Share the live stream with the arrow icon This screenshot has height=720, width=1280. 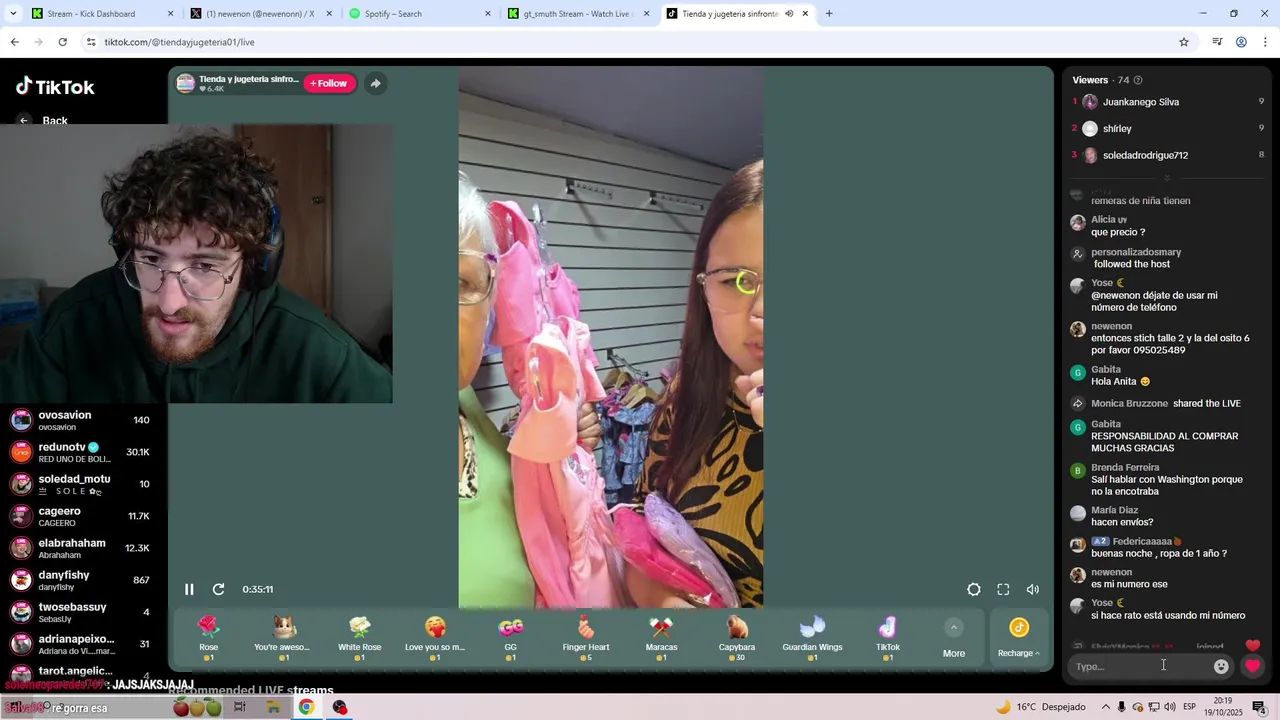pyautogui.click(x=375, y=83)
